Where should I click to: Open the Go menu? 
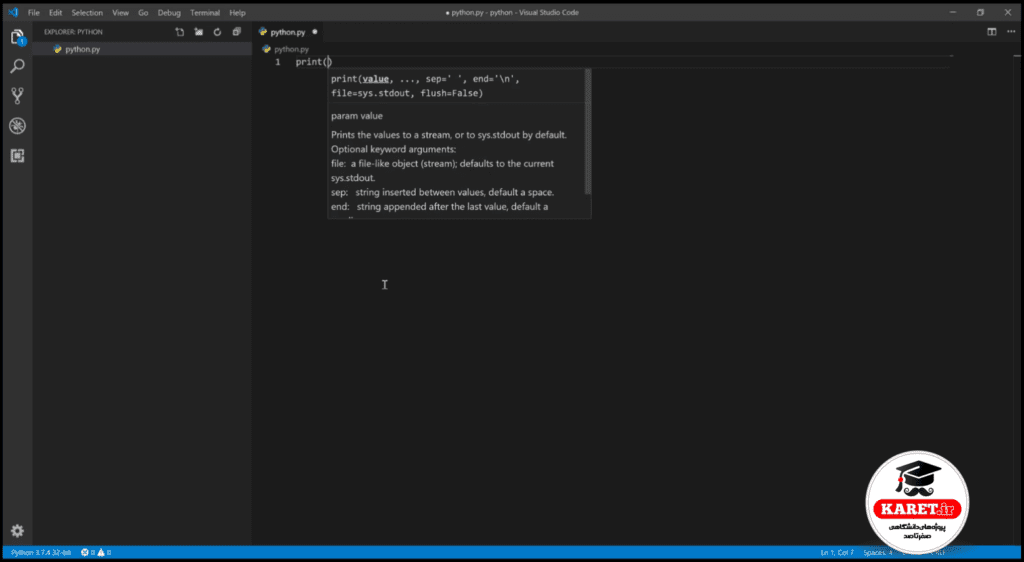(x=143, y=12)
